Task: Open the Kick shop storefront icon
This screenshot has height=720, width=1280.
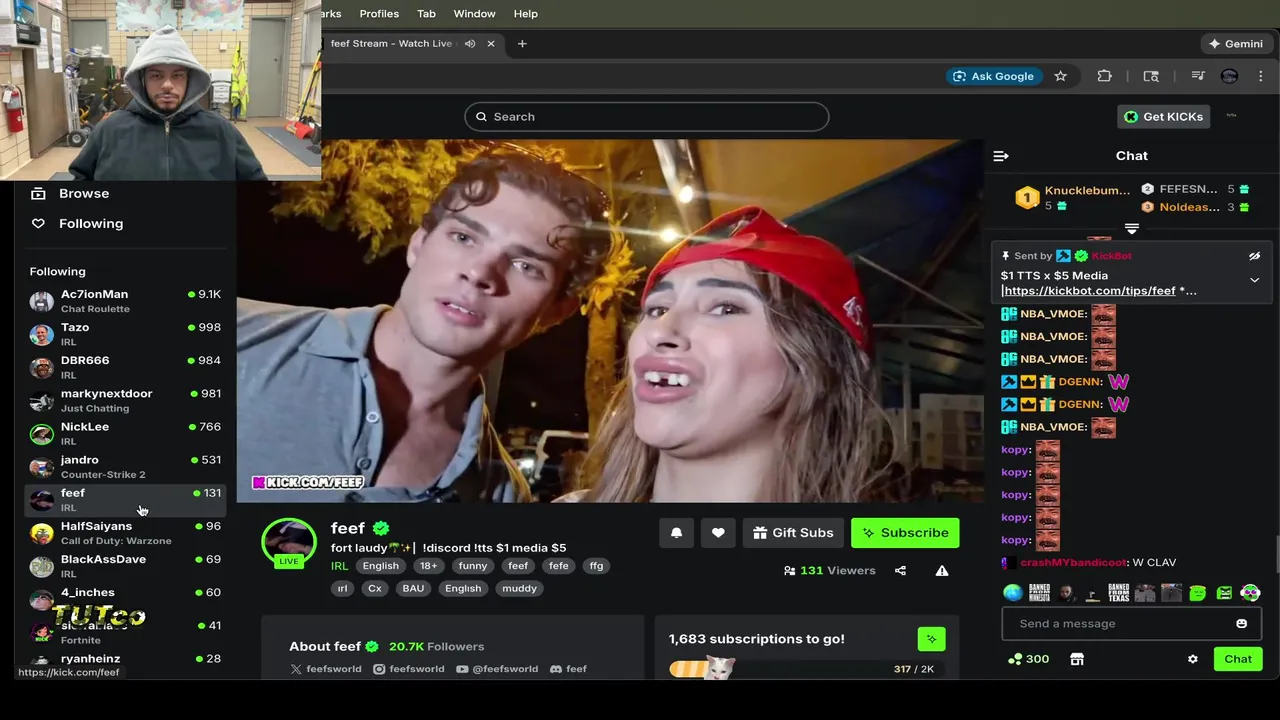Action: pos(1077,659)
